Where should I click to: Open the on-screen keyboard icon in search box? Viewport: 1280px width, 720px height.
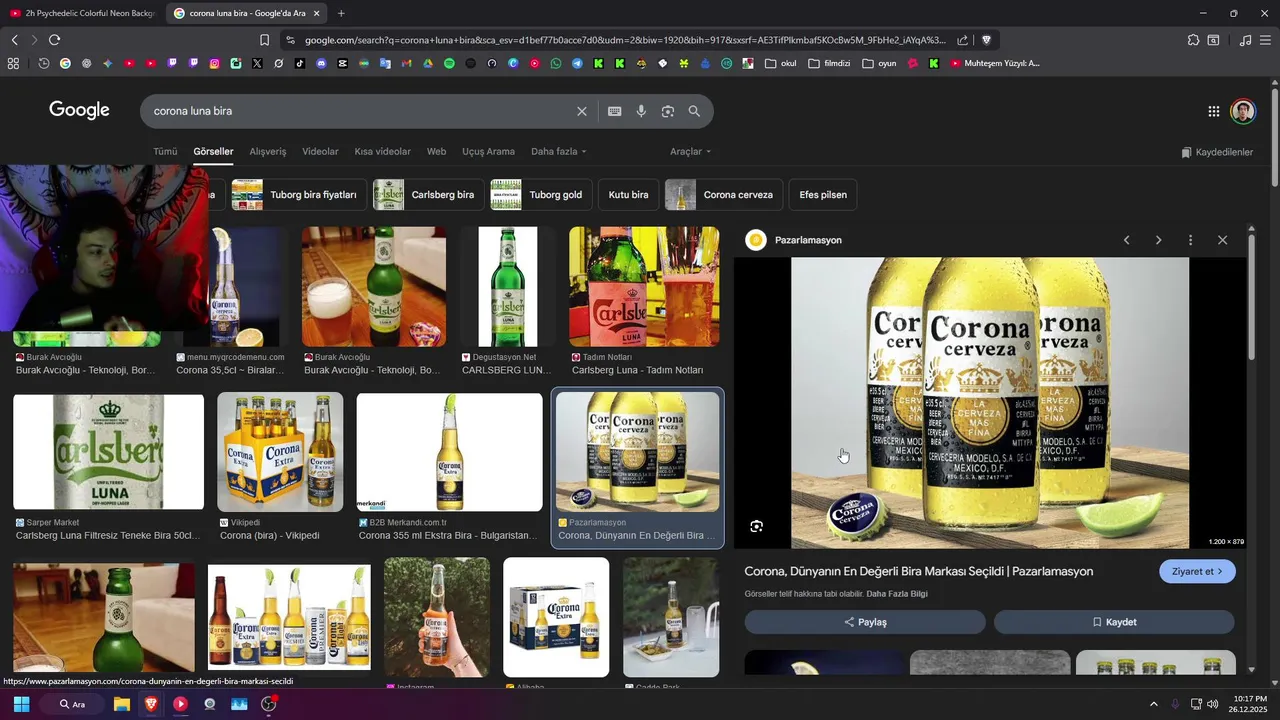[615, 111]
